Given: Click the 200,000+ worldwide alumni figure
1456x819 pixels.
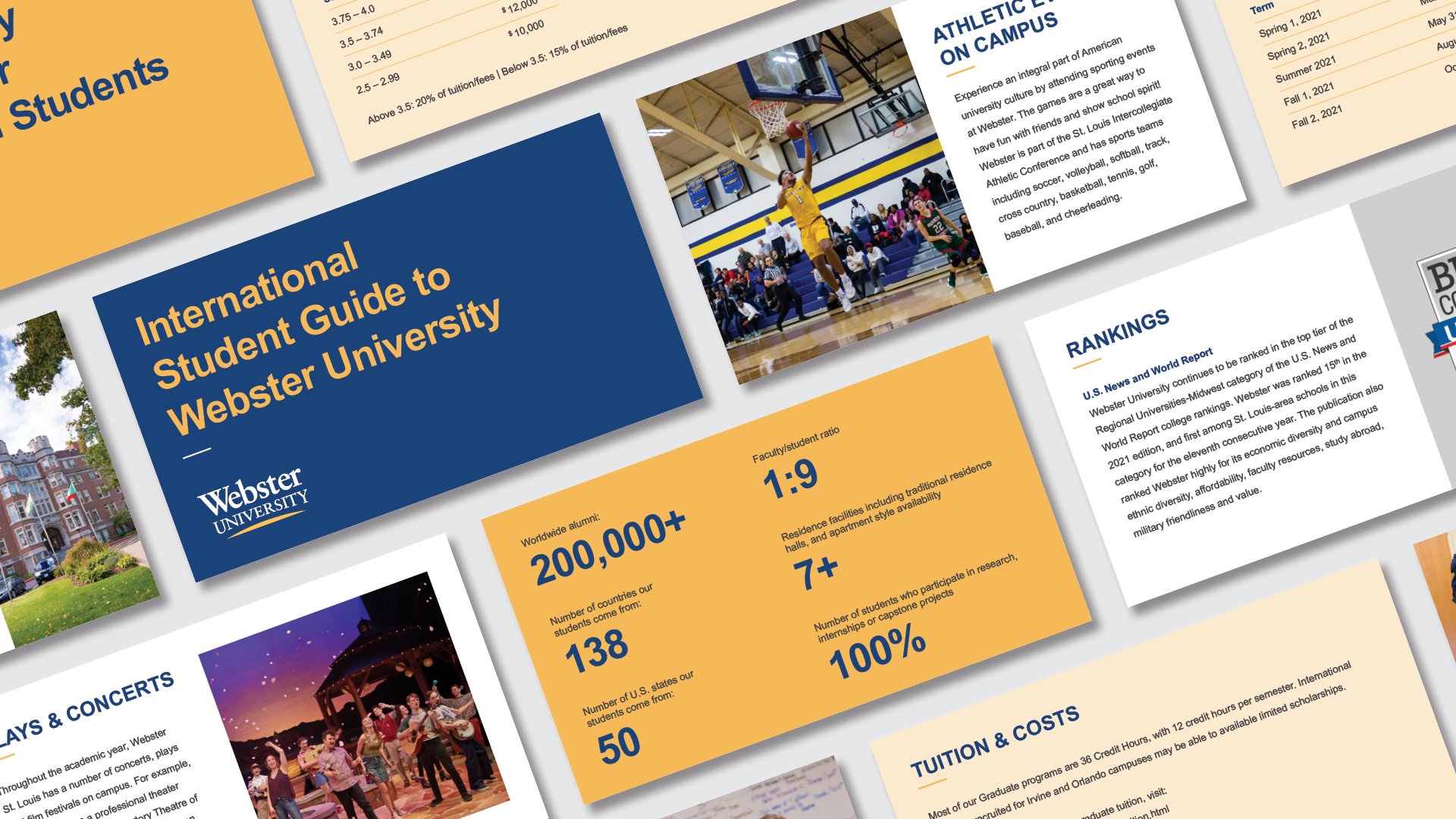Looking at the screenshot, I should click(607, 548).
